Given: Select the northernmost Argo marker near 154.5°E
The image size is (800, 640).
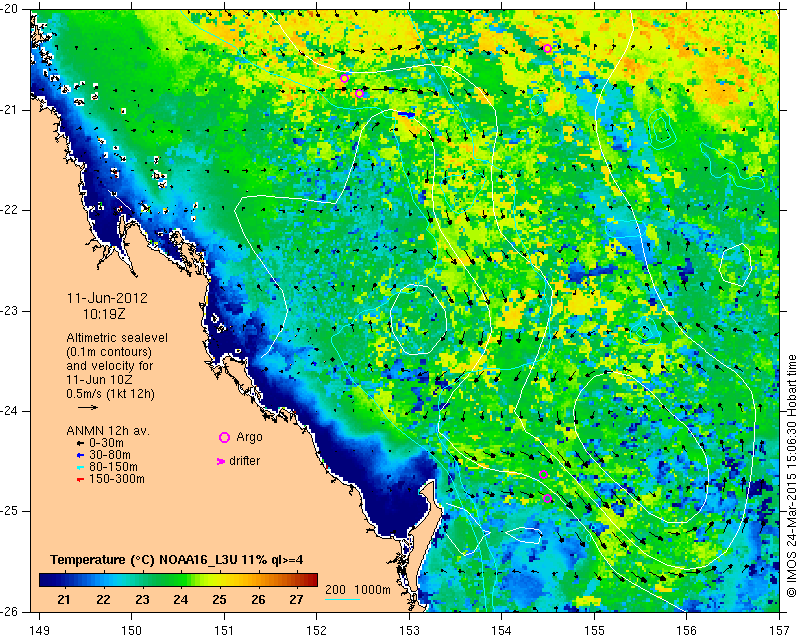Looking at the screenshot, I should coord(547,48).
